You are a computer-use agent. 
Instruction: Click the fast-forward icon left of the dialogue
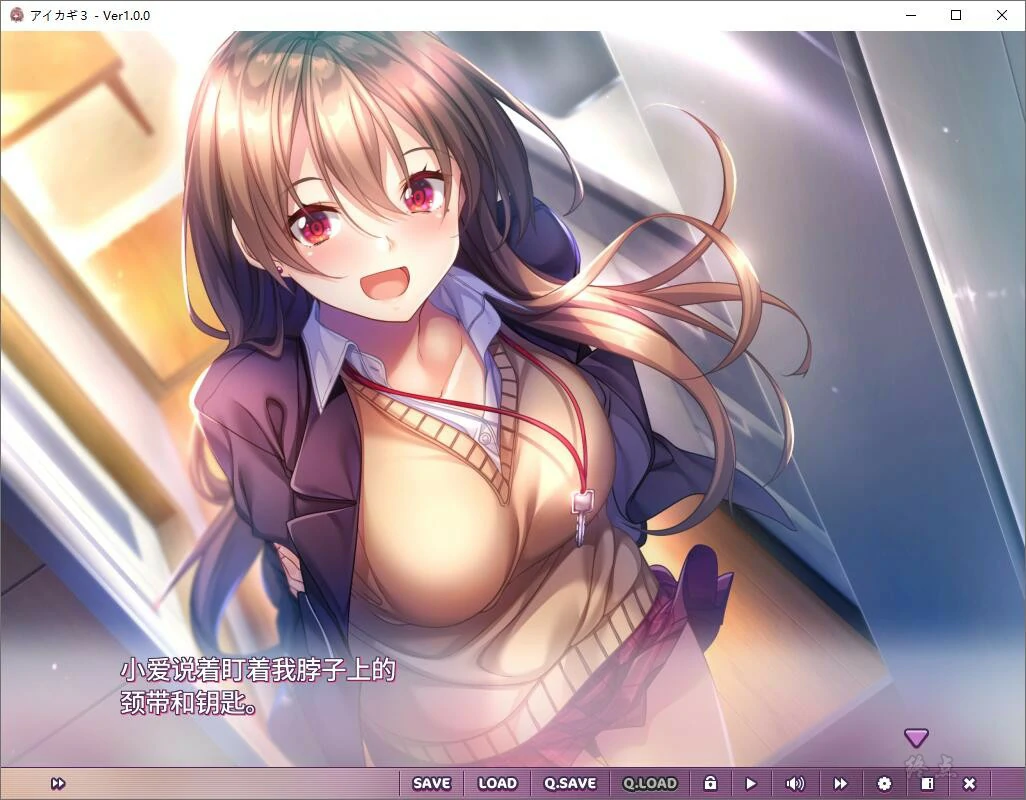click(58, 783)
